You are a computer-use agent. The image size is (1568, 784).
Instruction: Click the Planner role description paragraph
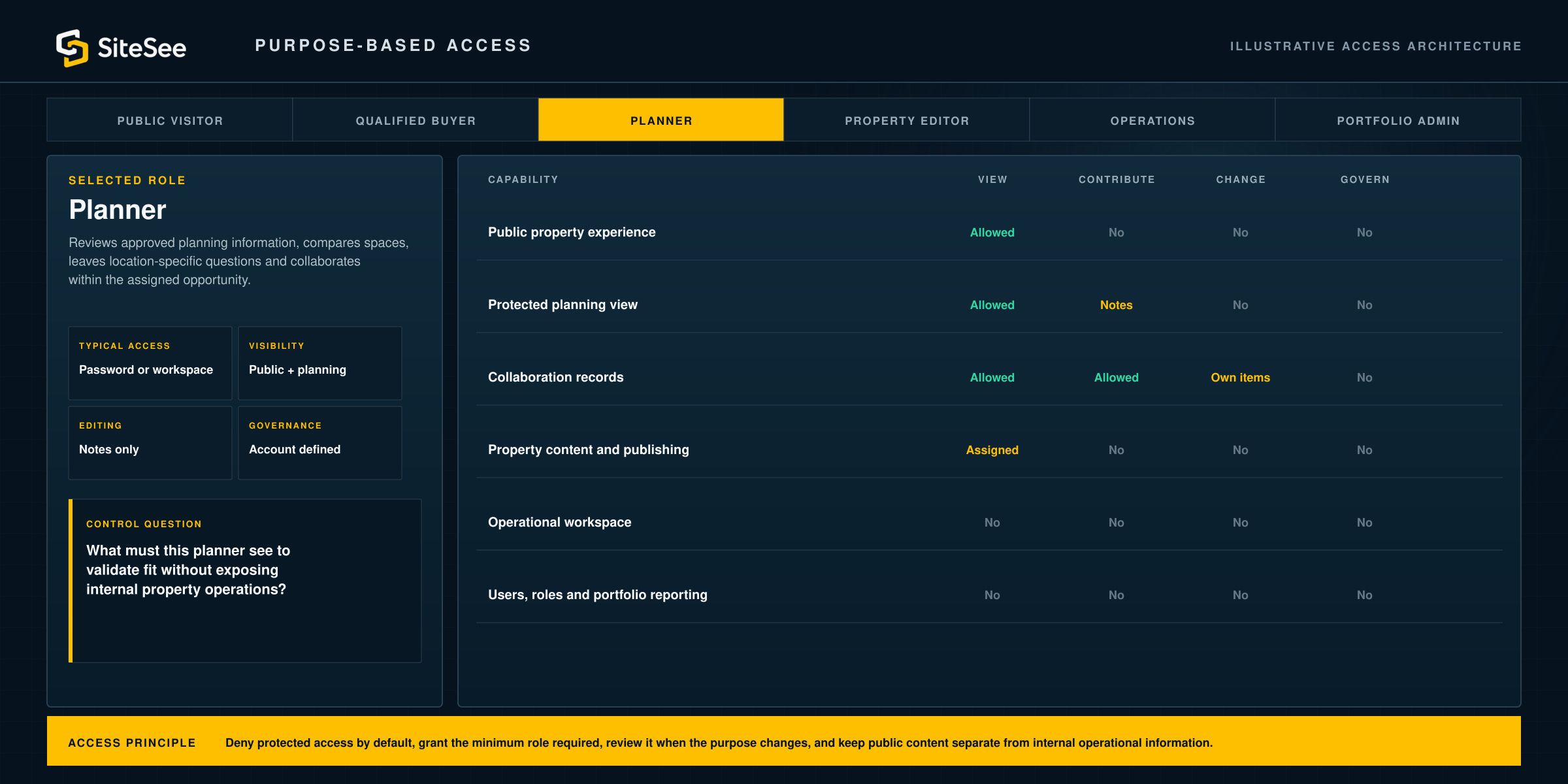[x=238, y=261]
